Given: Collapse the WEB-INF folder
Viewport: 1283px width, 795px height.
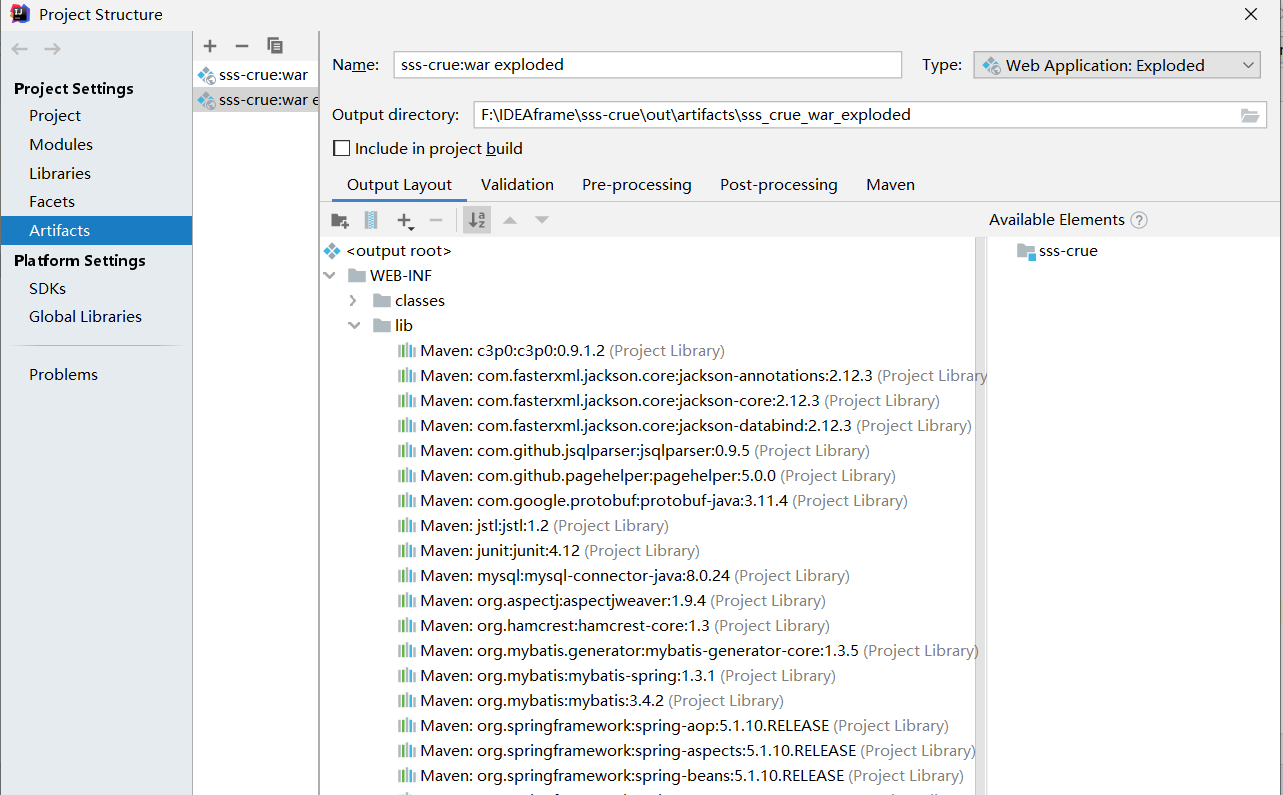Looking at the screenshot, I should (x=330, y=276).
